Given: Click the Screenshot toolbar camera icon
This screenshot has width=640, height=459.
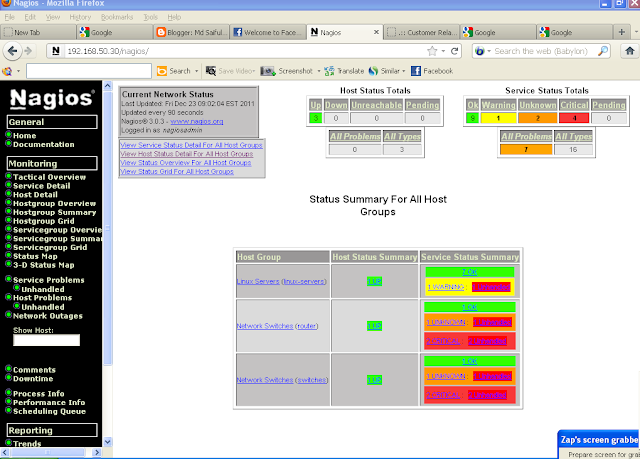Looking at the screenshot, I should point(268,71).
